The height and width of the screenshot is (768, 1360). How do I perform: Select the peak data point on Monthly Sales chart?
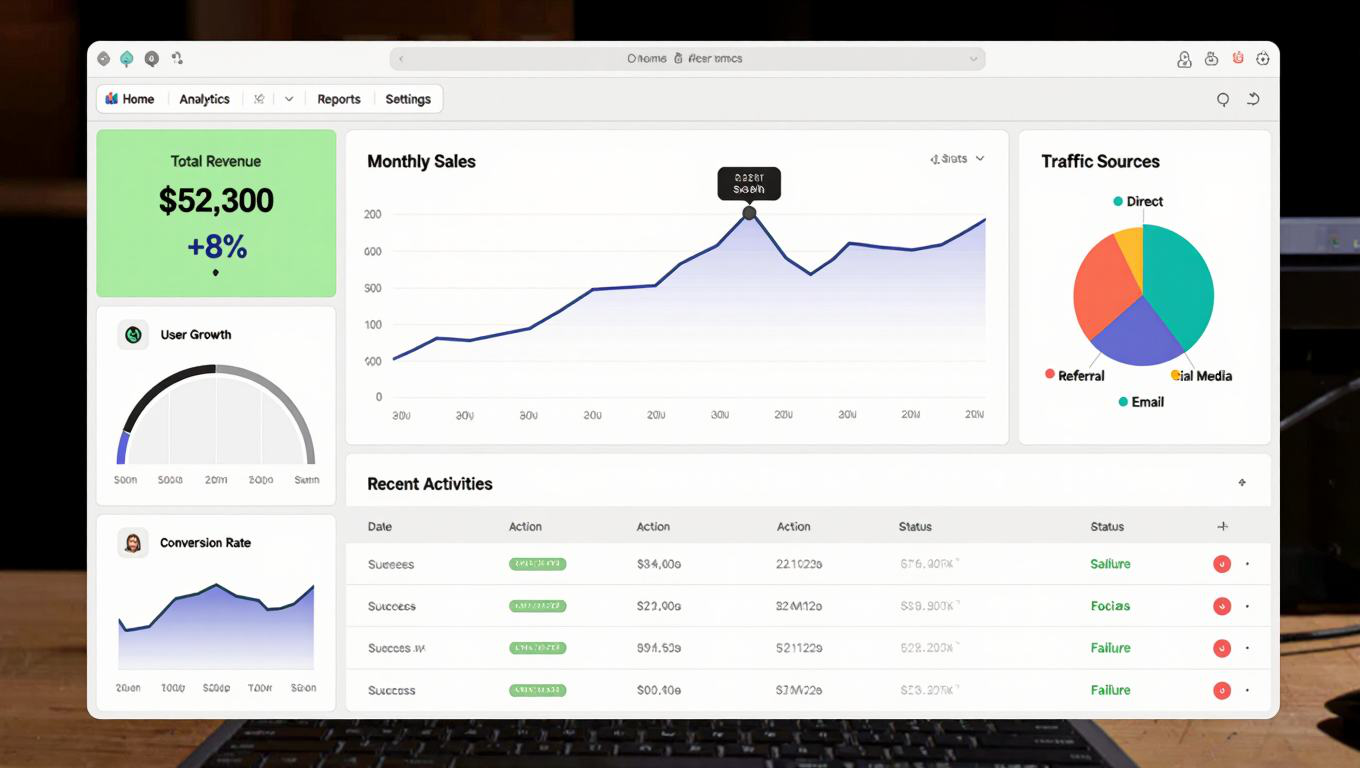click(x=749, y=213)
